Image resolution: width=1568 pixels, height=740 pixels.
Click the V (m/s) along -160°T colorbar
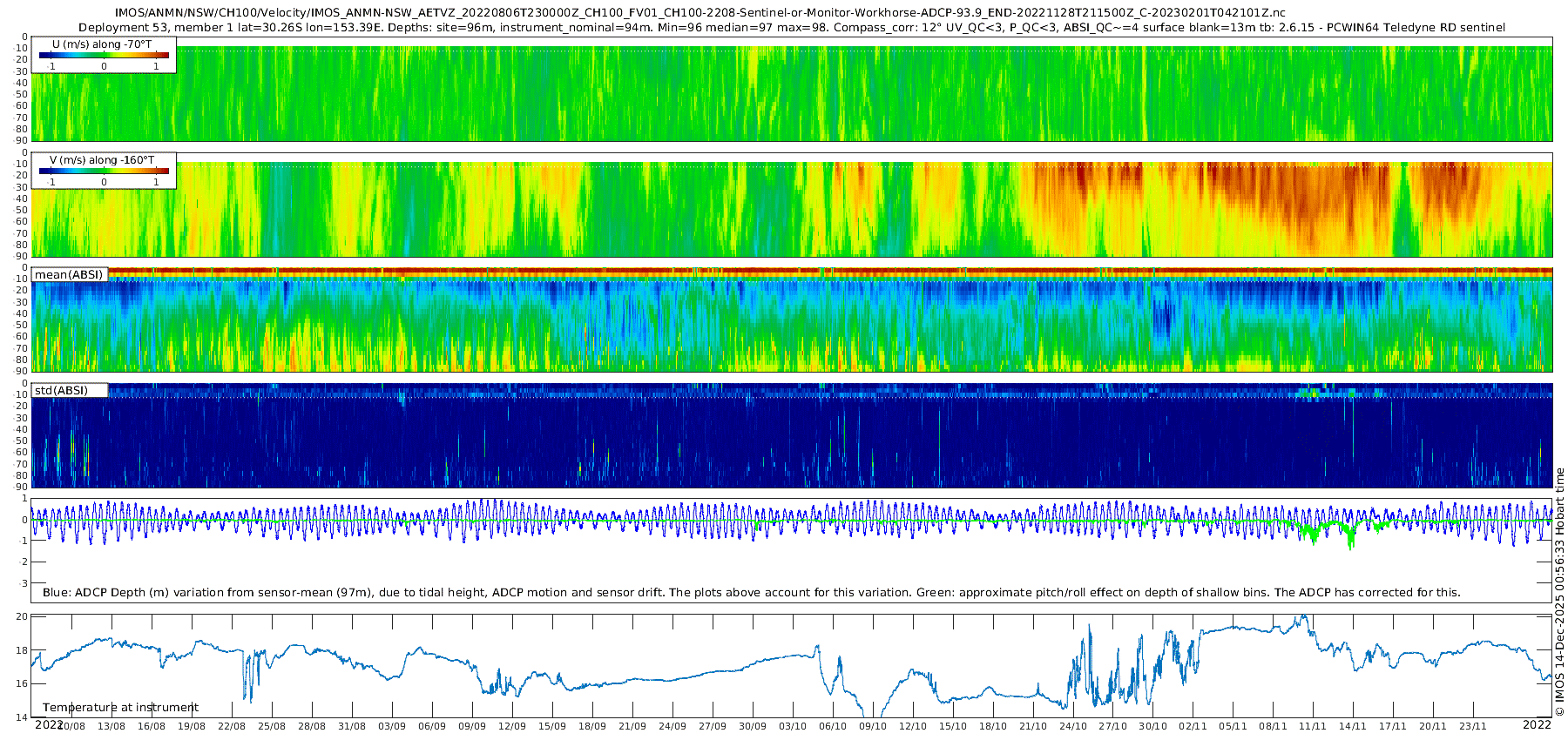[104, 171]
